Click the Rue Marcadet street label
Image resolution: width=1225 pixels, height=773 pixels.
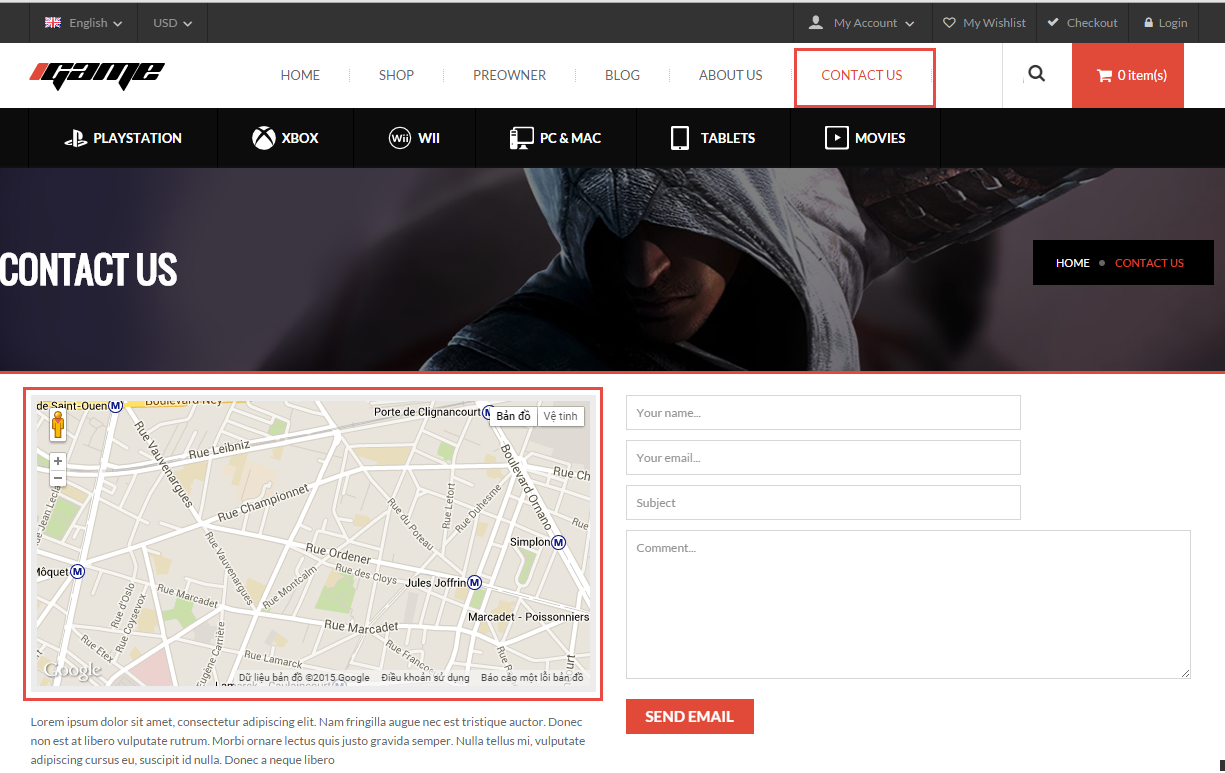click(x=361, y=627)
